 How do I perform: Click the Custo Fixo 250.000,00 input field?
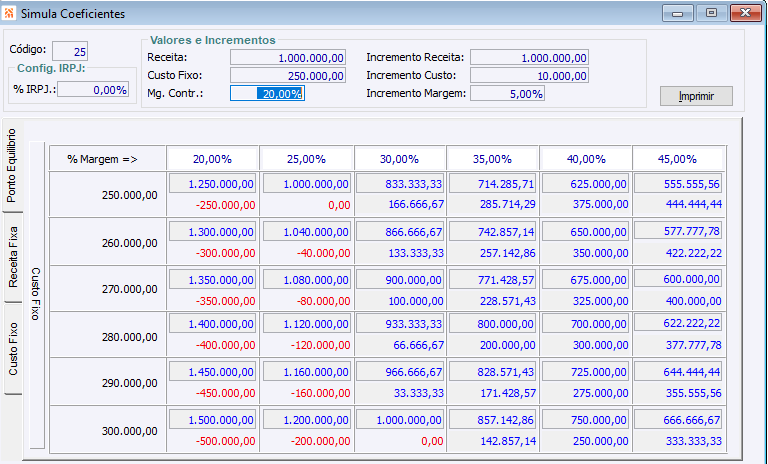(x=288, y=76)
